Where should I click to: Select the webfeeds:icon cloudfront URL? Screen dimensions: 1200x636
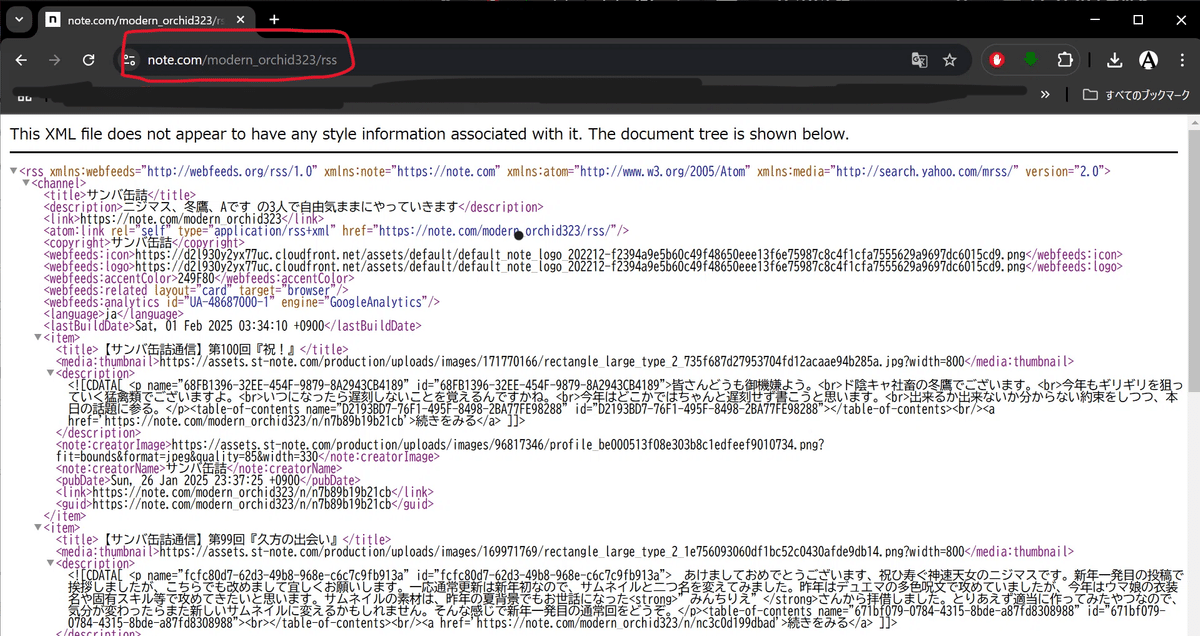click(582, 255)
